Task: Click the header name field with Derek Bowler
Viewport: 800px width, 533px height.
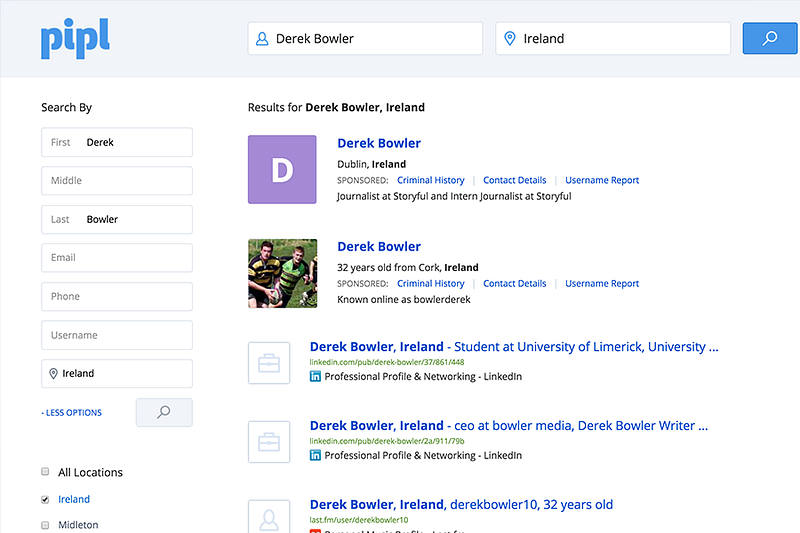Action: [x=365, y=38]
